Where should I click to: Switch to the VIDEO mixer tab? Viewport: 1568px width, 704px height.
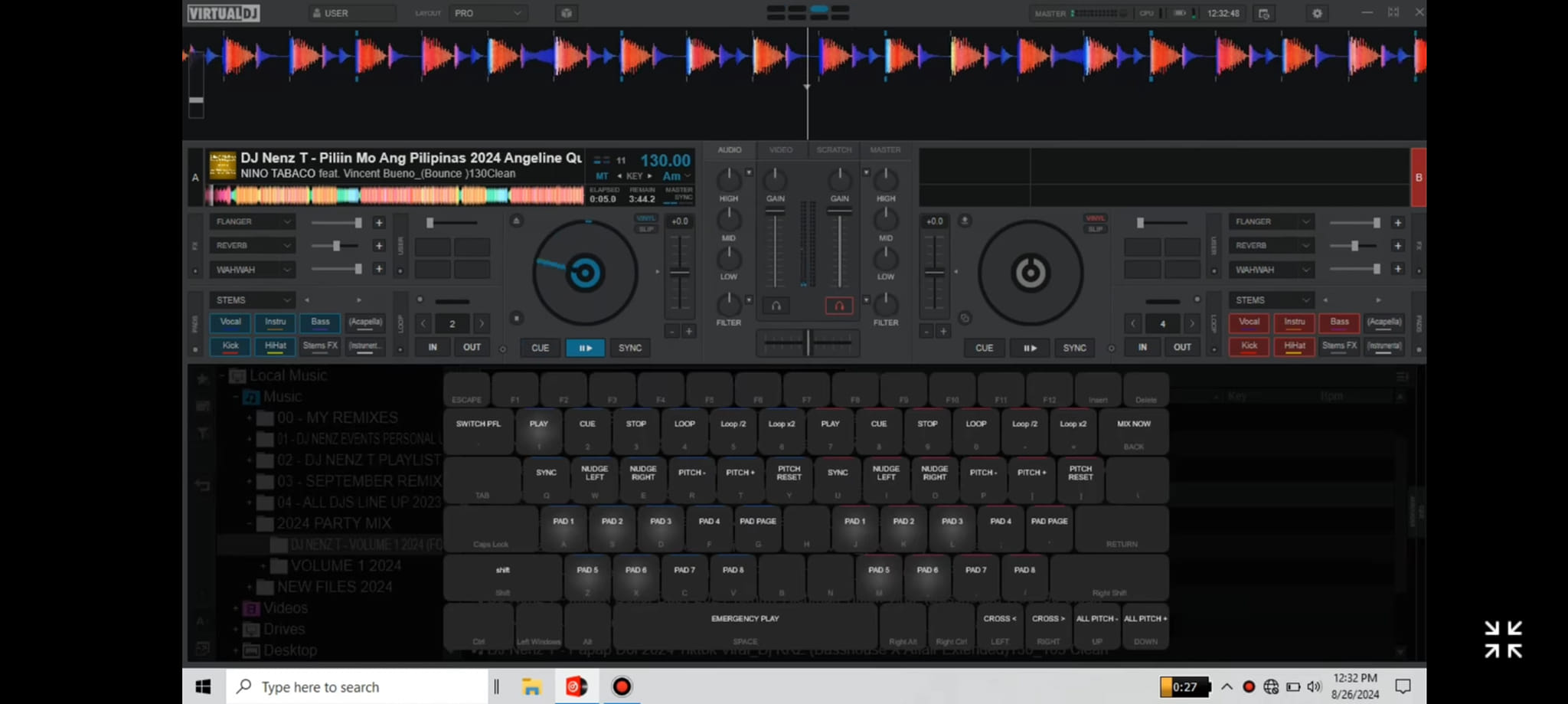[x=780, y=150]
